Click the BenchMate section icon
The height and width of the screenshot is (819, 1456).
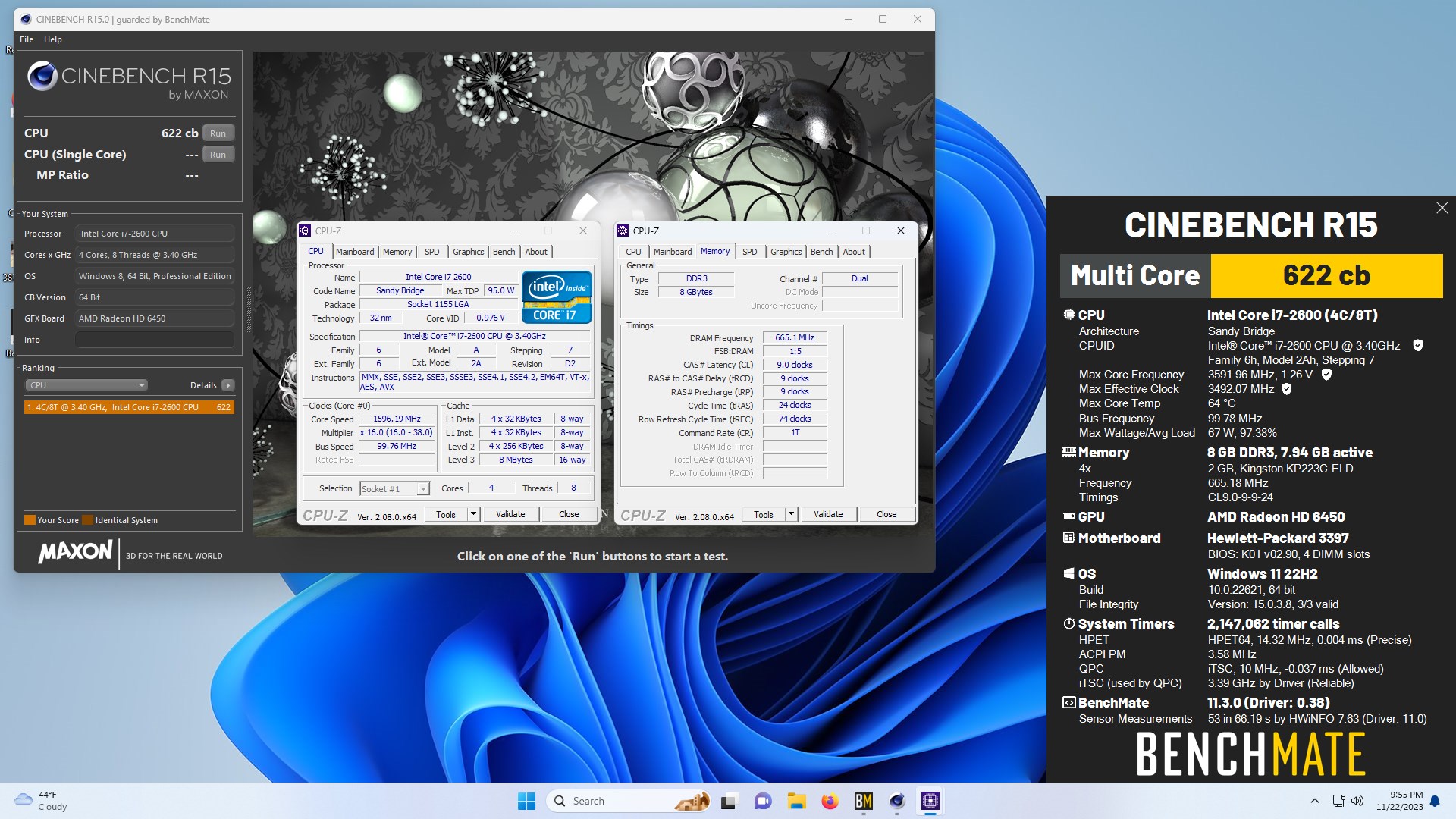(1068, 703)
